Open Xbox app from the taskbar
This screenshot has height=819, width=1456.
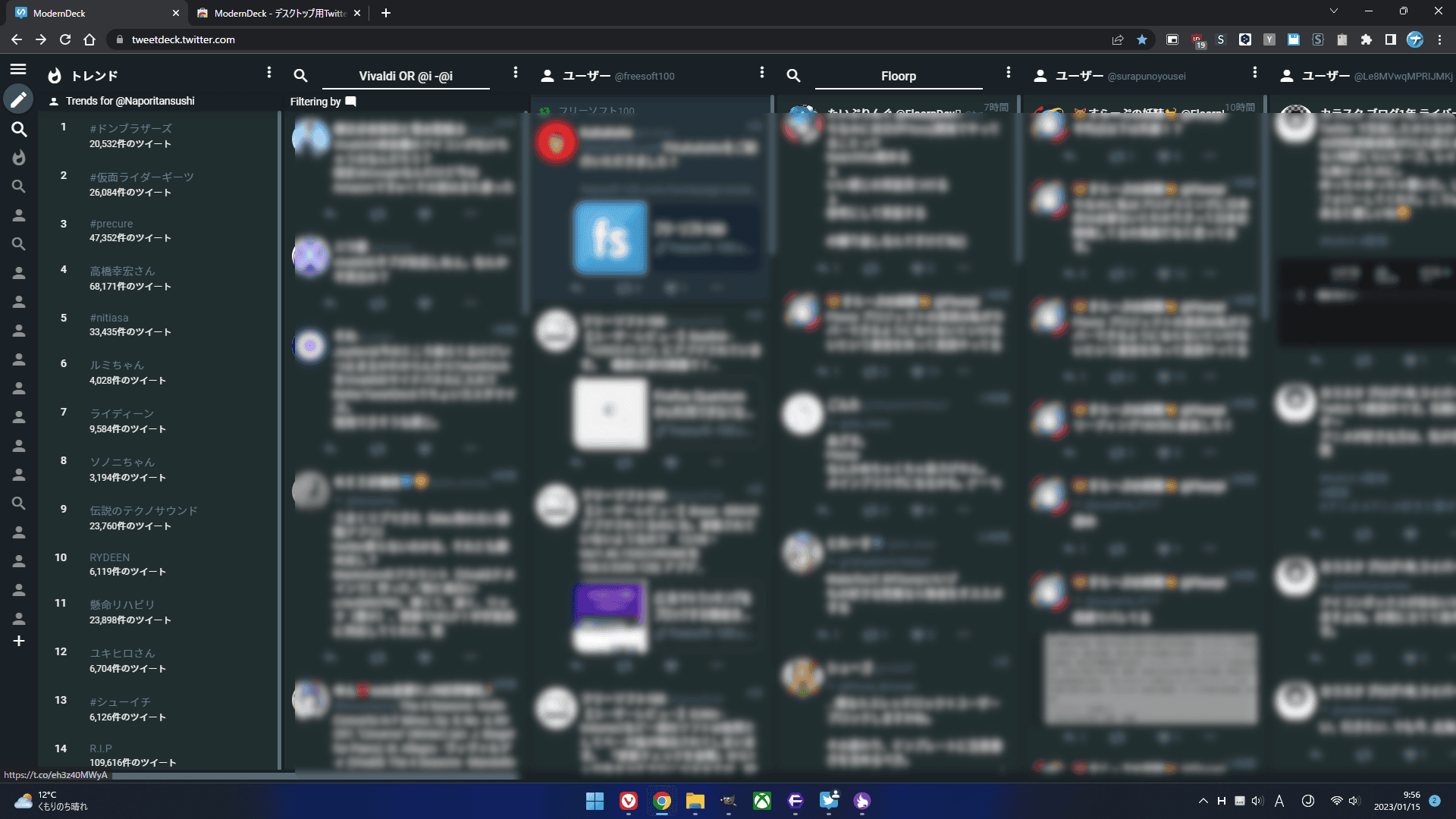(762, 801)
